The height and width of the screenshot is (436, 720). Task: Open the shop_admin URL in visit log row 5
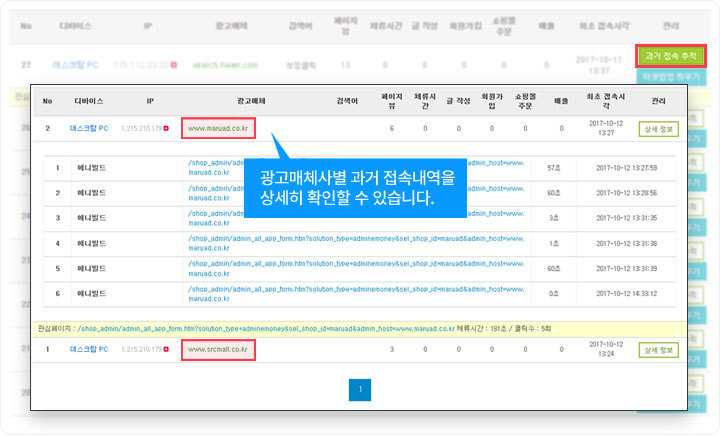[356, 268]
